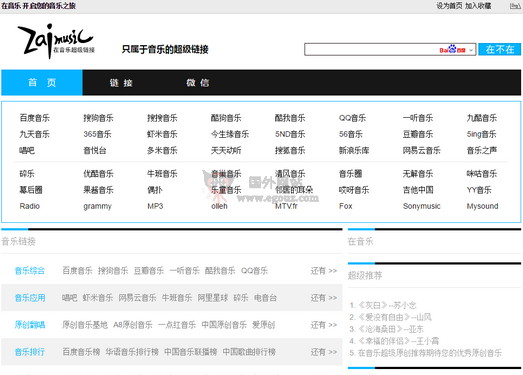Open 华语音乐排行榜 link

click(132, 352)
